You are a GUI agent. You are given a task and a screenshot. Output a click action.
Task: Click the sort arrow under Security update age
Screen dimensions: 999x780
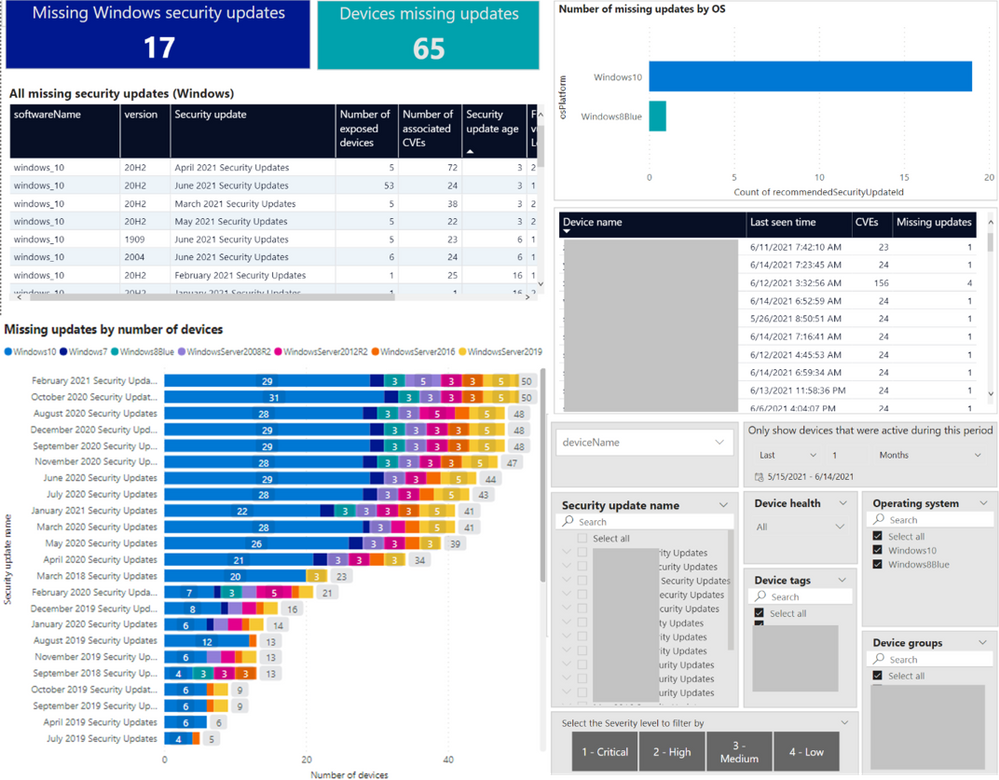[x=471, y=151]
